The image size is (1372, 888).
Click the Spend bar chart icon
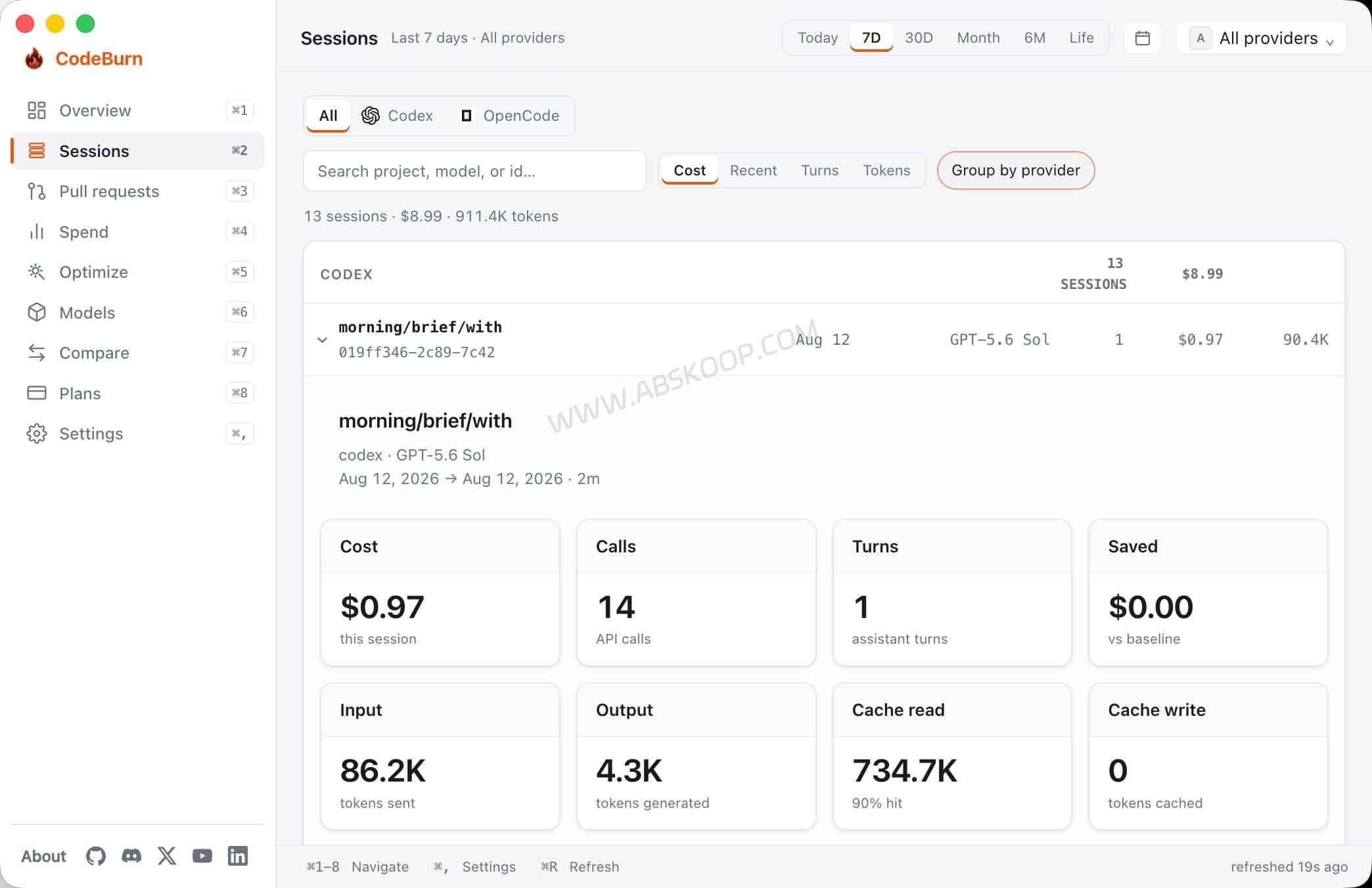point(37,232)
